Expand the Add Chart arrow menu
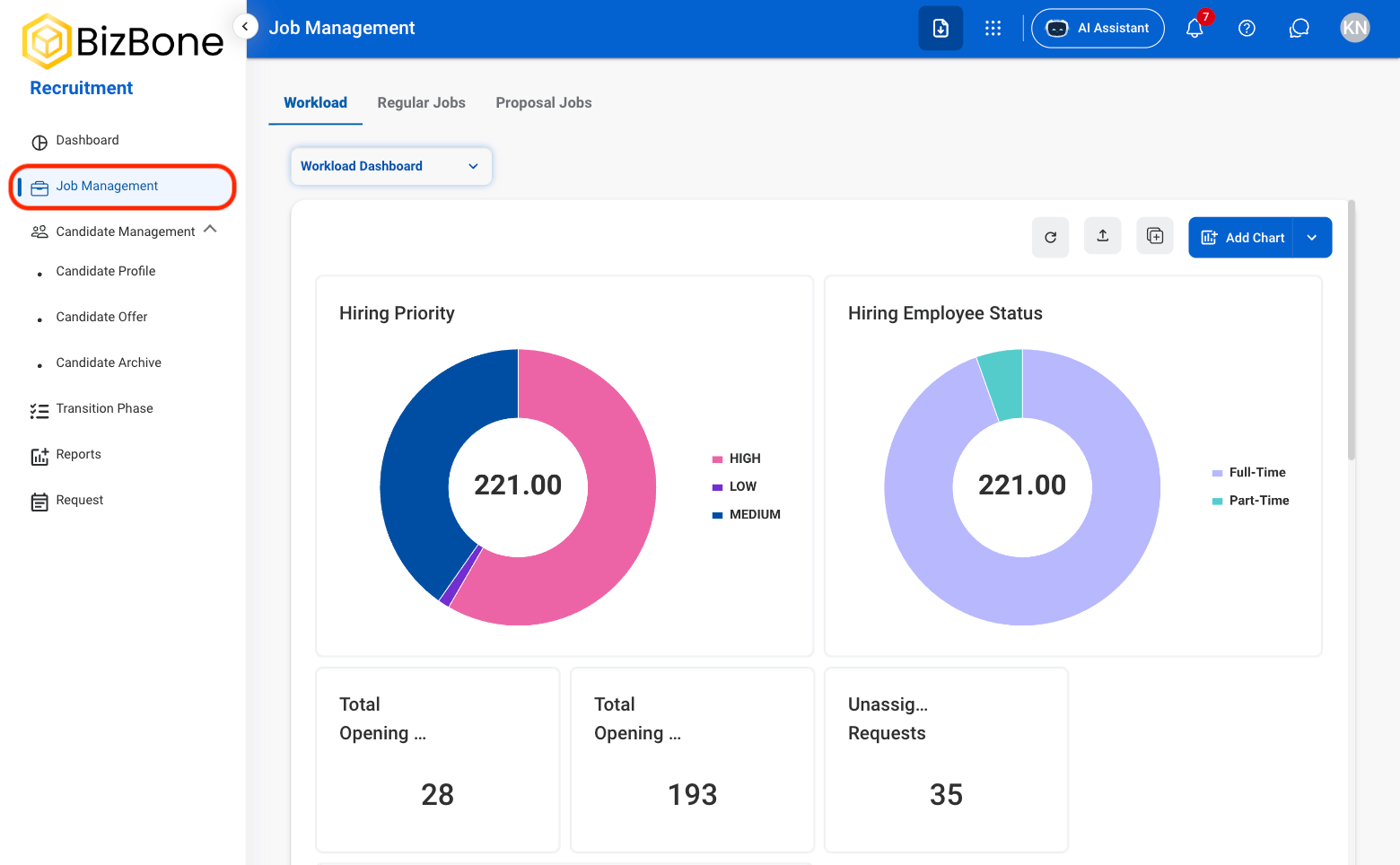This screenshot has width=1400, height=865. [x=1312, y=238]
